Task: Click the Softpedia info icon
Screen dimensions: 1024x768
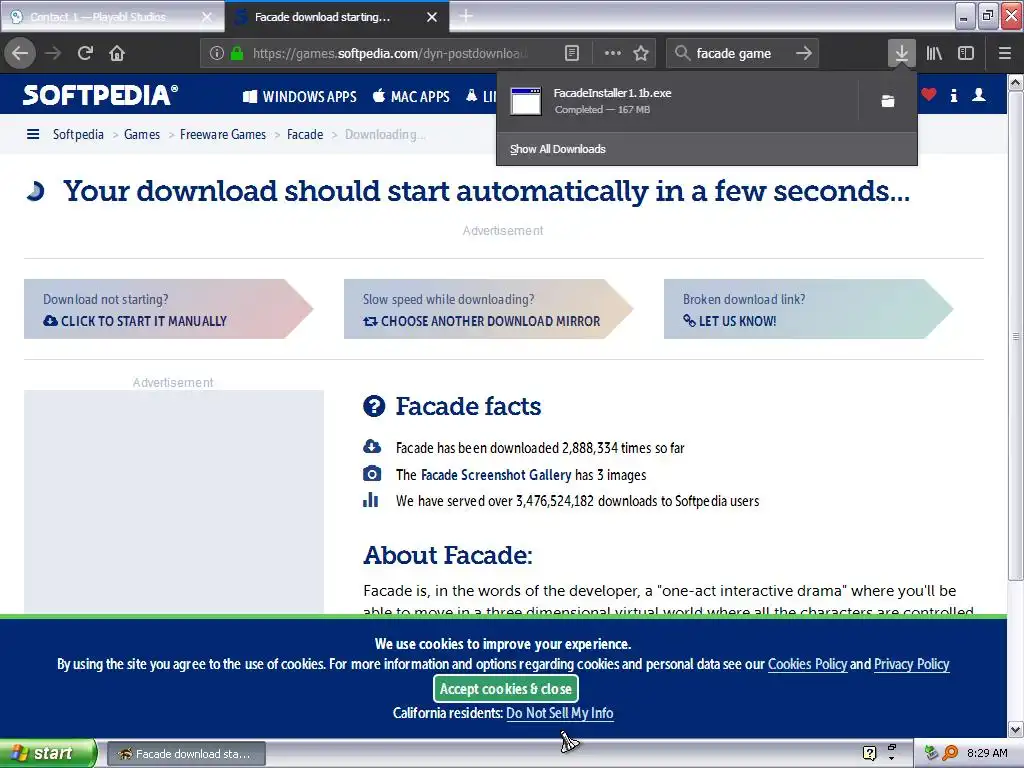Action: 953,95
